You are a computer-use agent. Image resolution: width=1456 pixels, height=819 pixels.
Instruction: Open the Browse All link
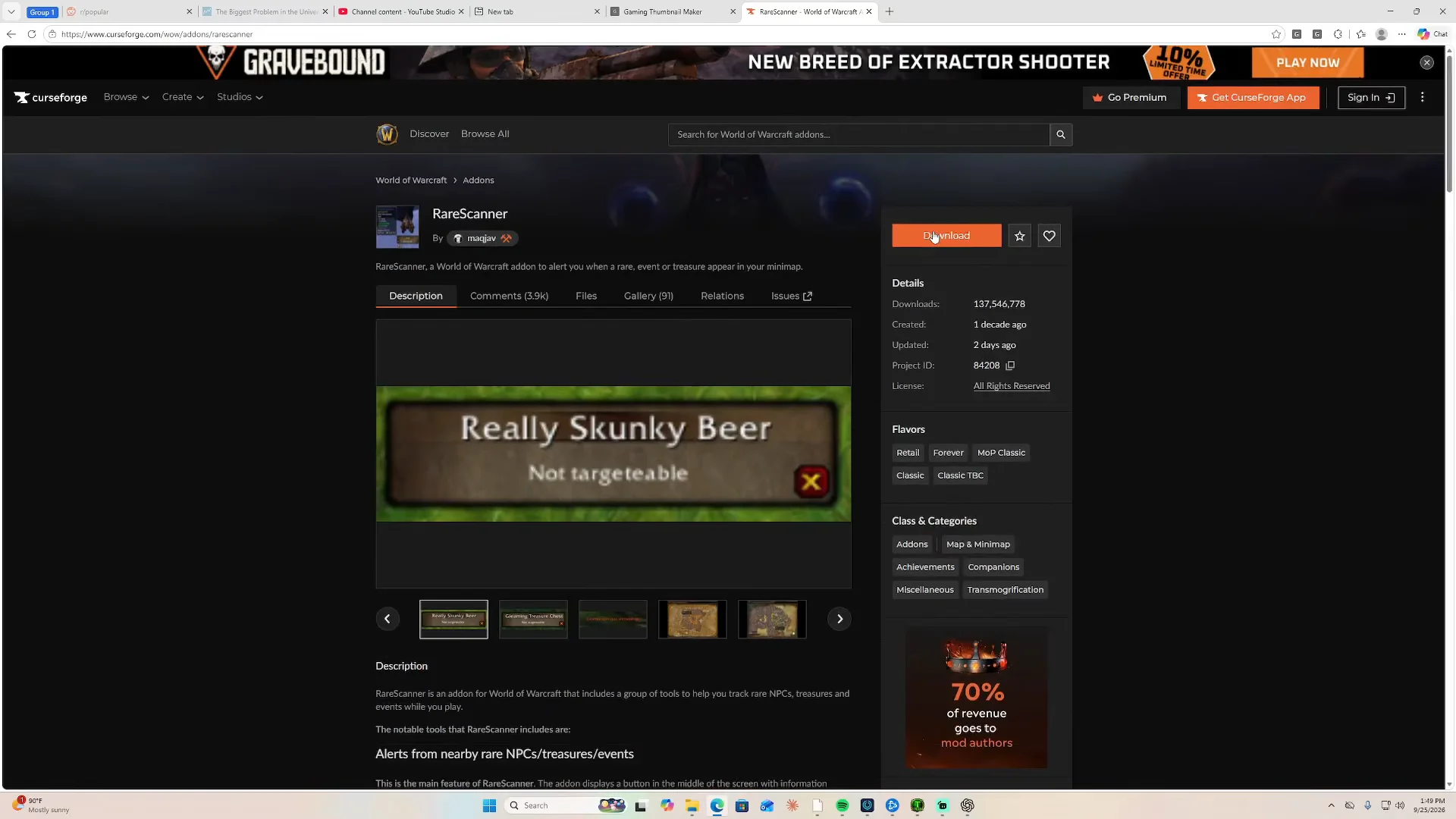pyautogui.click(x=485, y=134)
